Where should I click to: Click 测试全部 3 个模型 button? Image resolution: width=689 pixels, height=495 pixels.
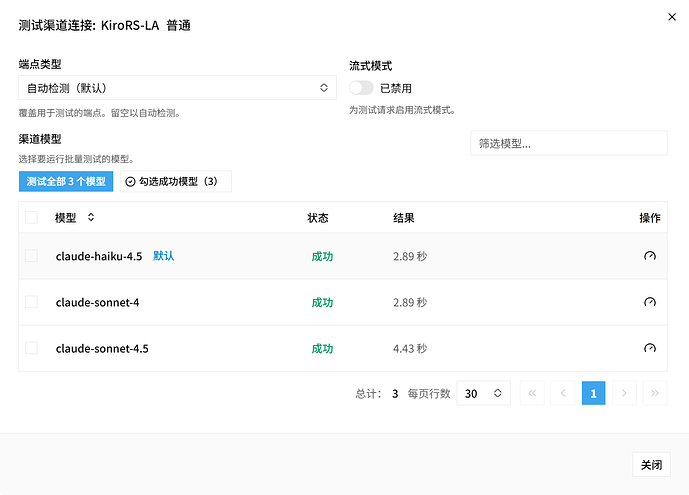coord(66,181)
